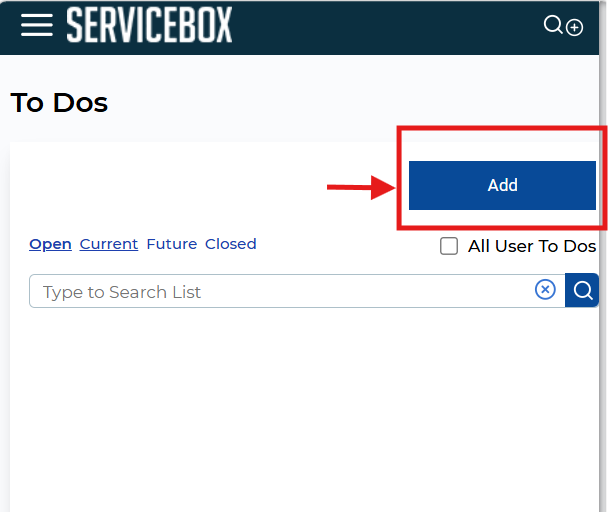Screen dimensions: 608x512
Task: Enable the All User To Dos checkbox
Action: coord(449,246)
